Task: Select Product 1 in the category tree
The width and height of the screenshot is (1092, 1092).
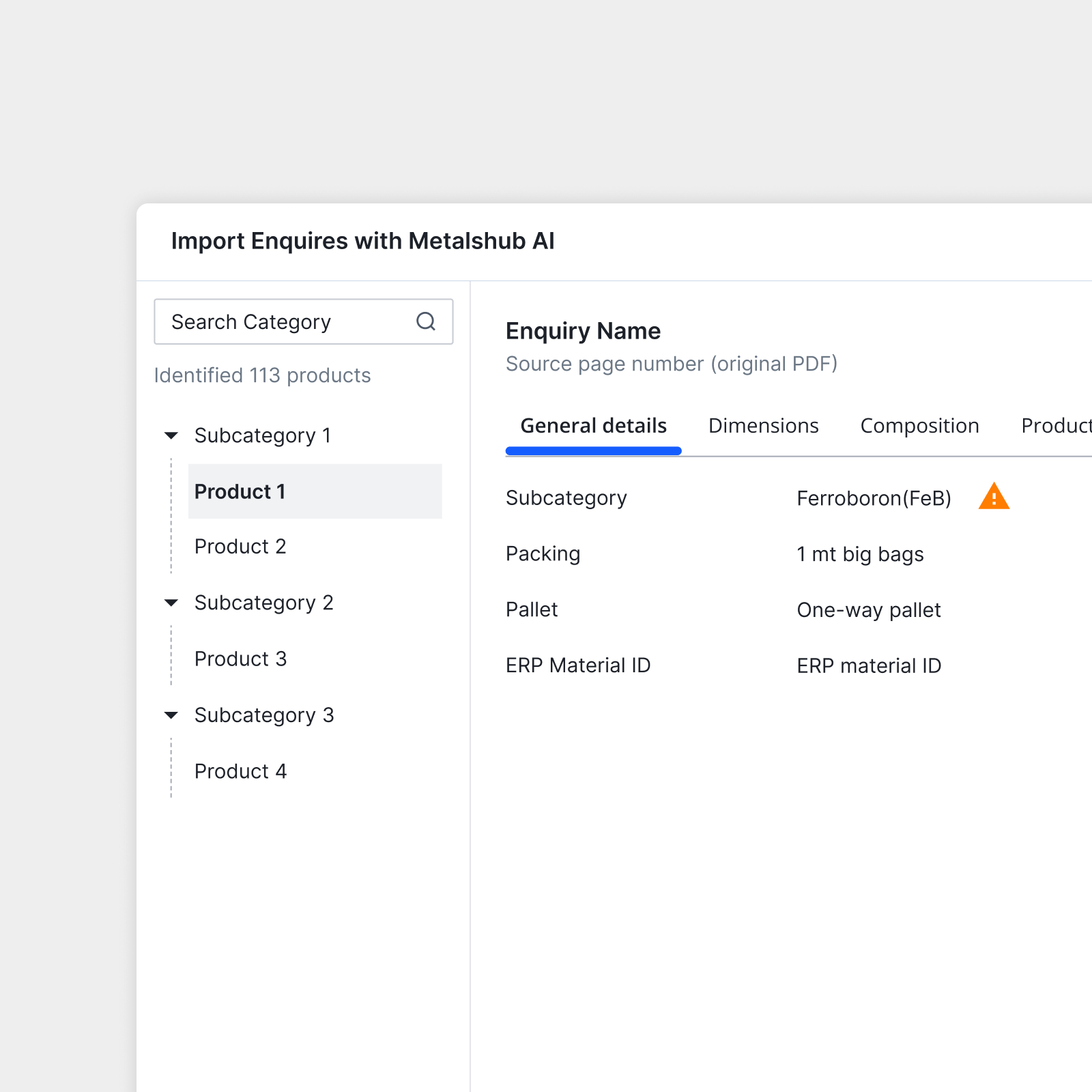Action: coord(240,491)
